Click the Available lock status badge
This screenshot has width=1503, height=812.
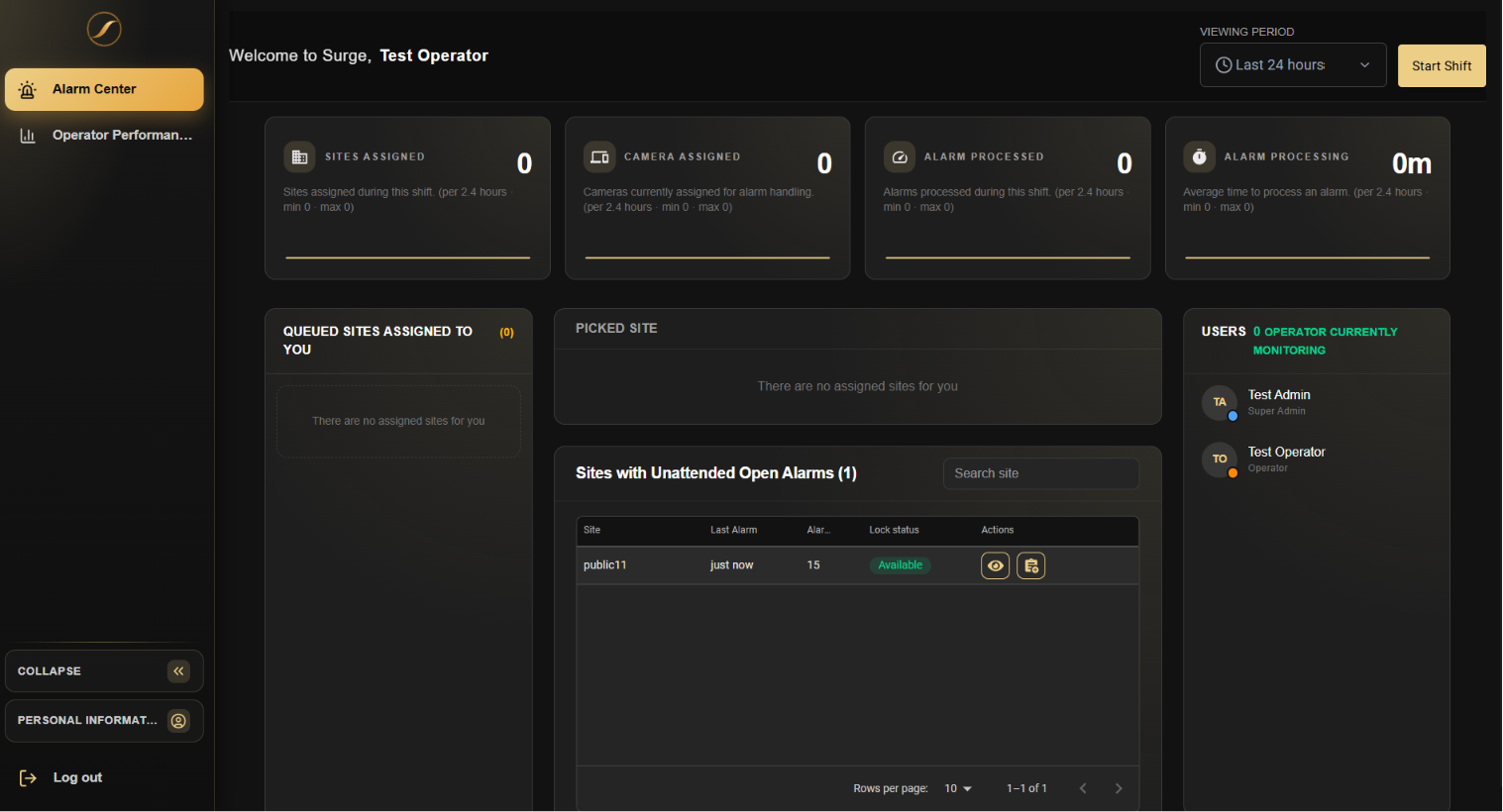tap(900, 565)
